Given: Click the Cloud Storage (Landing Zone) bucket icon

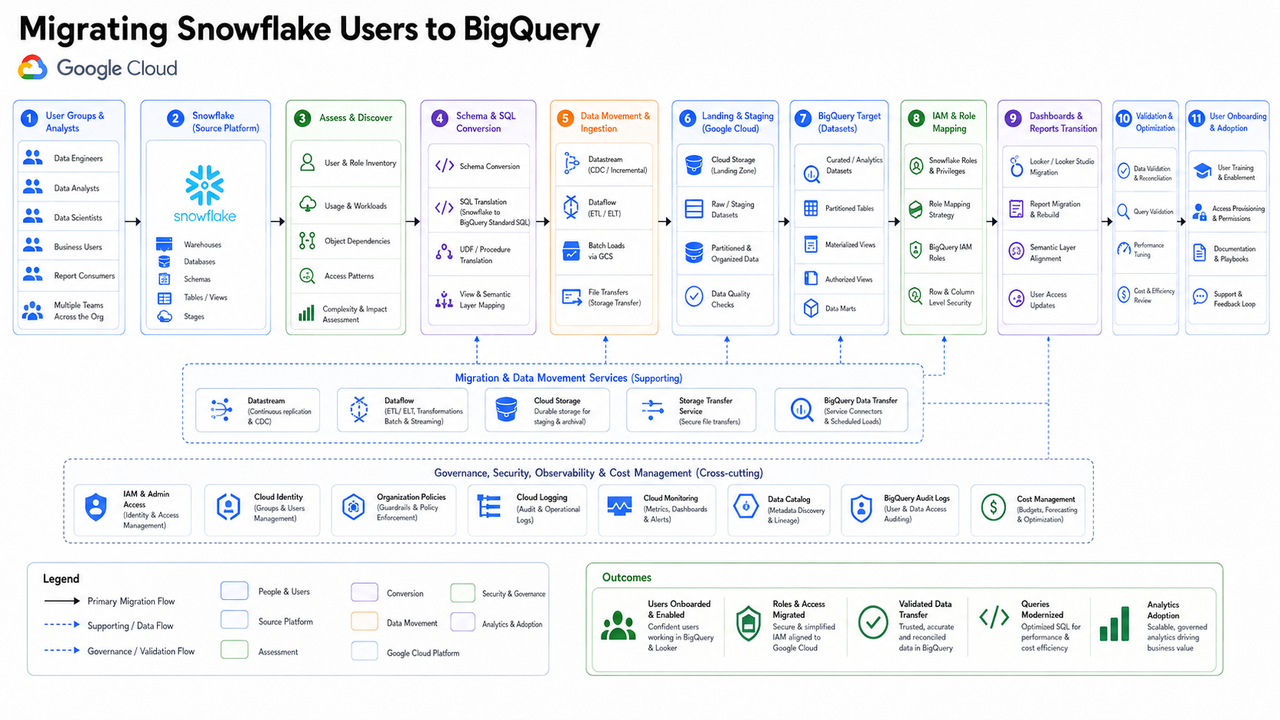Looking at the screenshot, I should [694, 164].
